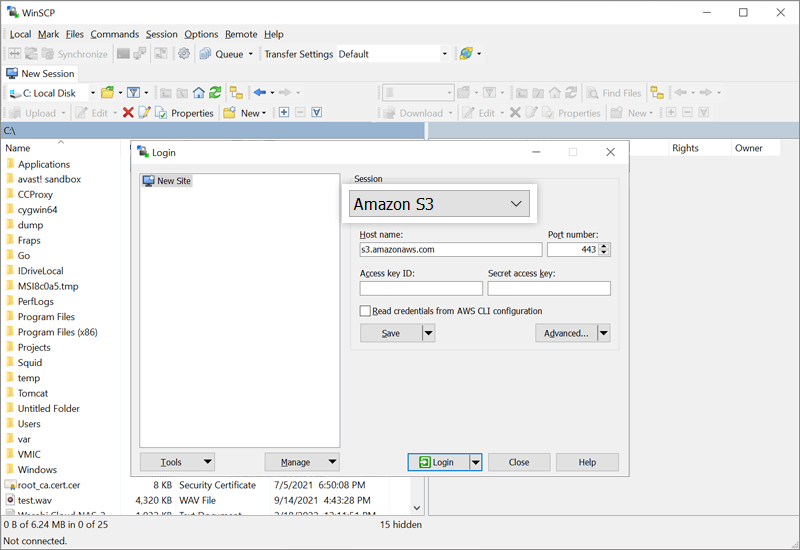Enable Read credentials from AWS CLI configuration
Screen dimensions: 800x550
[365, 311]
